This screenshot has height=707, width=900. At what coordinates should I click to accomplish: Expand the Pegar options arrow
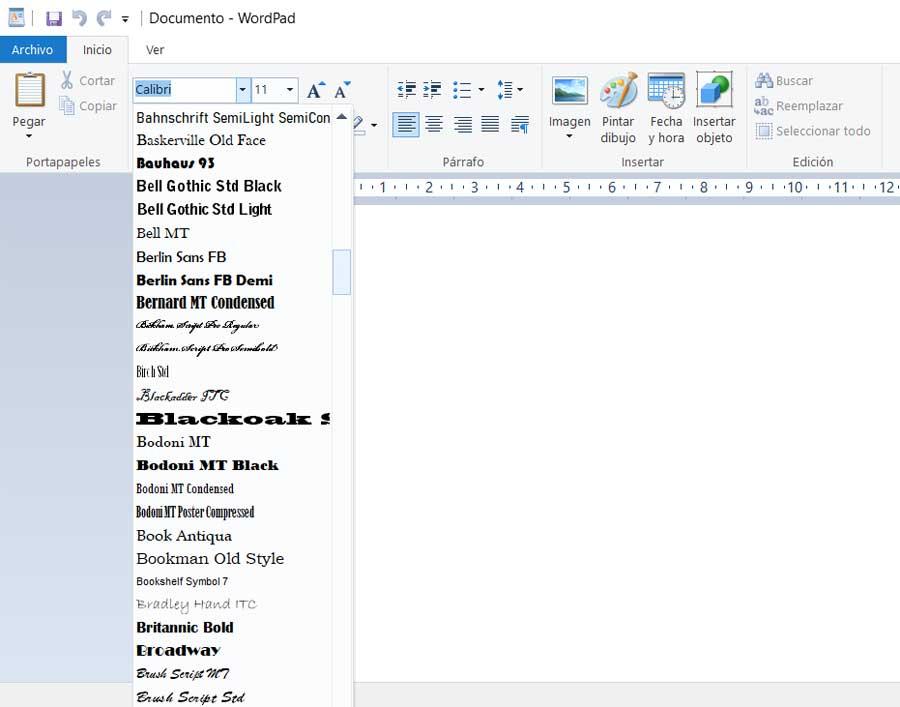pyautogui.click(x=29, y=137)
